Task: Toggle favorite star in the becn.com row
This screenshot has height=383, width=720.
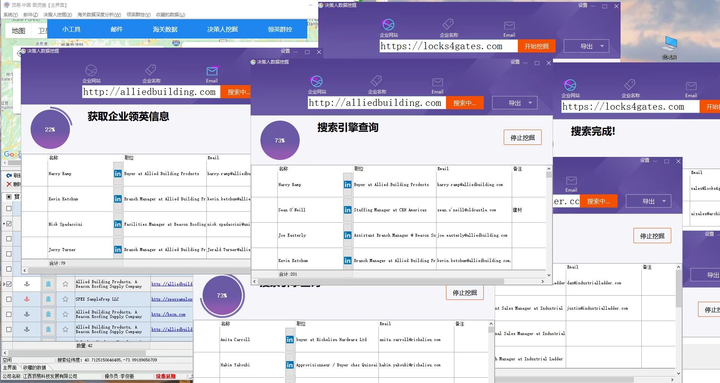Action: [65, 314]
